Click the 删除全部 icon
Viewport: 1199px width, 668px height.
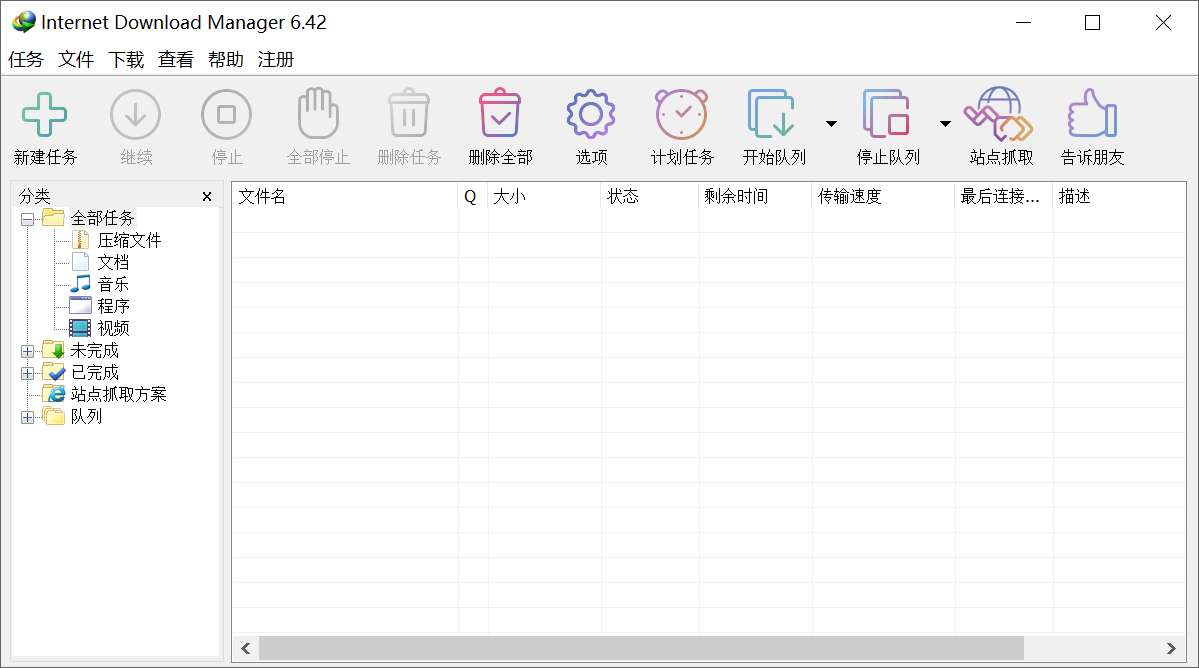(x=500, y=114)
